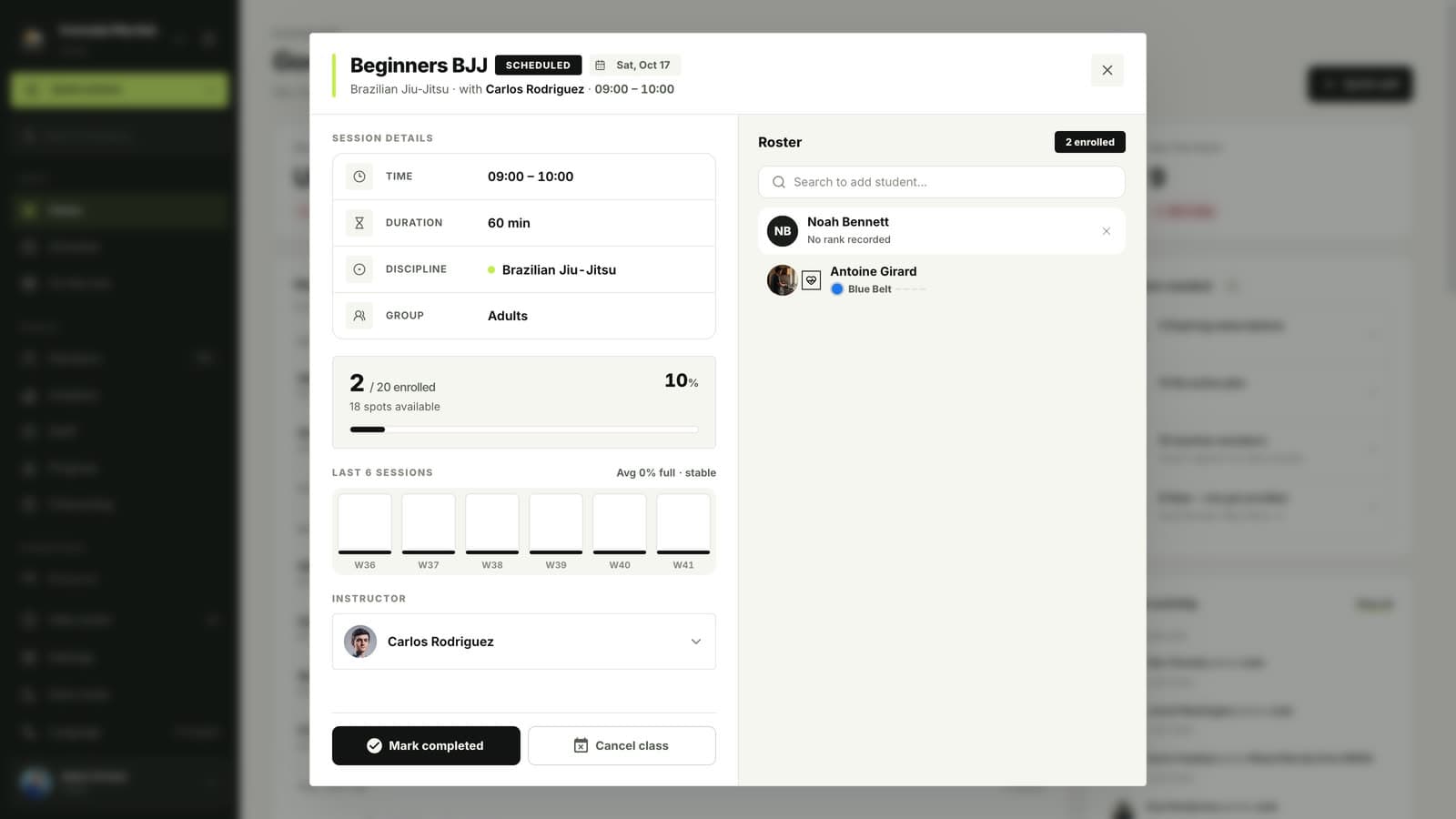1456x819 pixels.
Task: Click the Antoine Girard roster name
Action: tap(874, 271)
